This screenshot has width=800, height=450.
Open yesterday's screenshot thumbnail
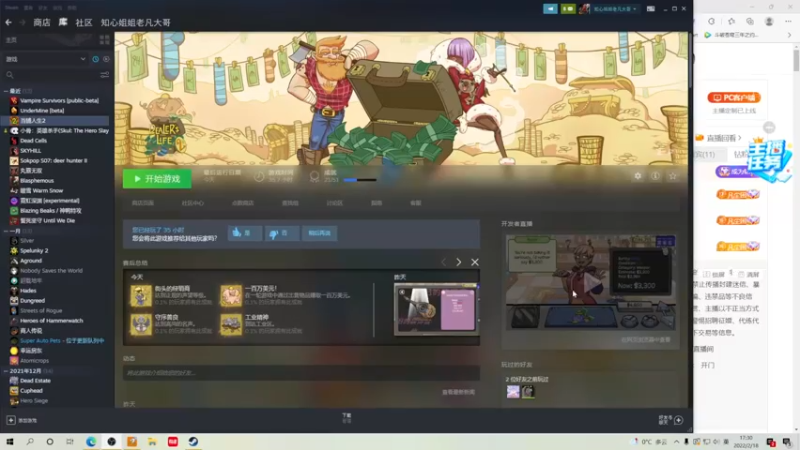pyautogui.click(x=436, y=309)
